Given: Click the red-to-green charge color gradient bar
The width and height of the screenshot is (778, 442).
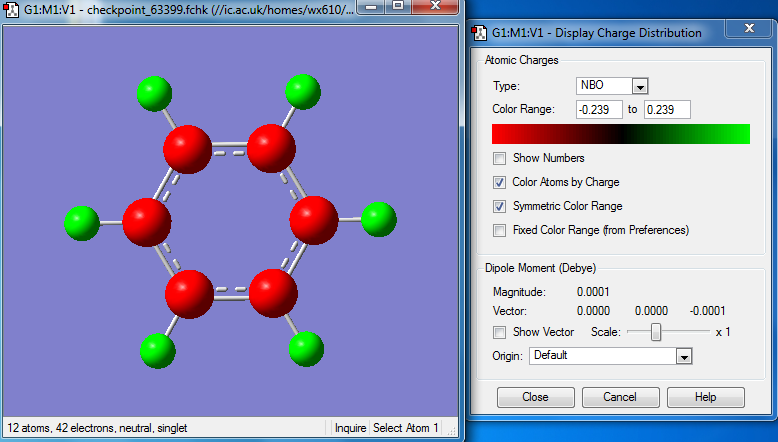Looking at the screenshot, I should point(621,134).
